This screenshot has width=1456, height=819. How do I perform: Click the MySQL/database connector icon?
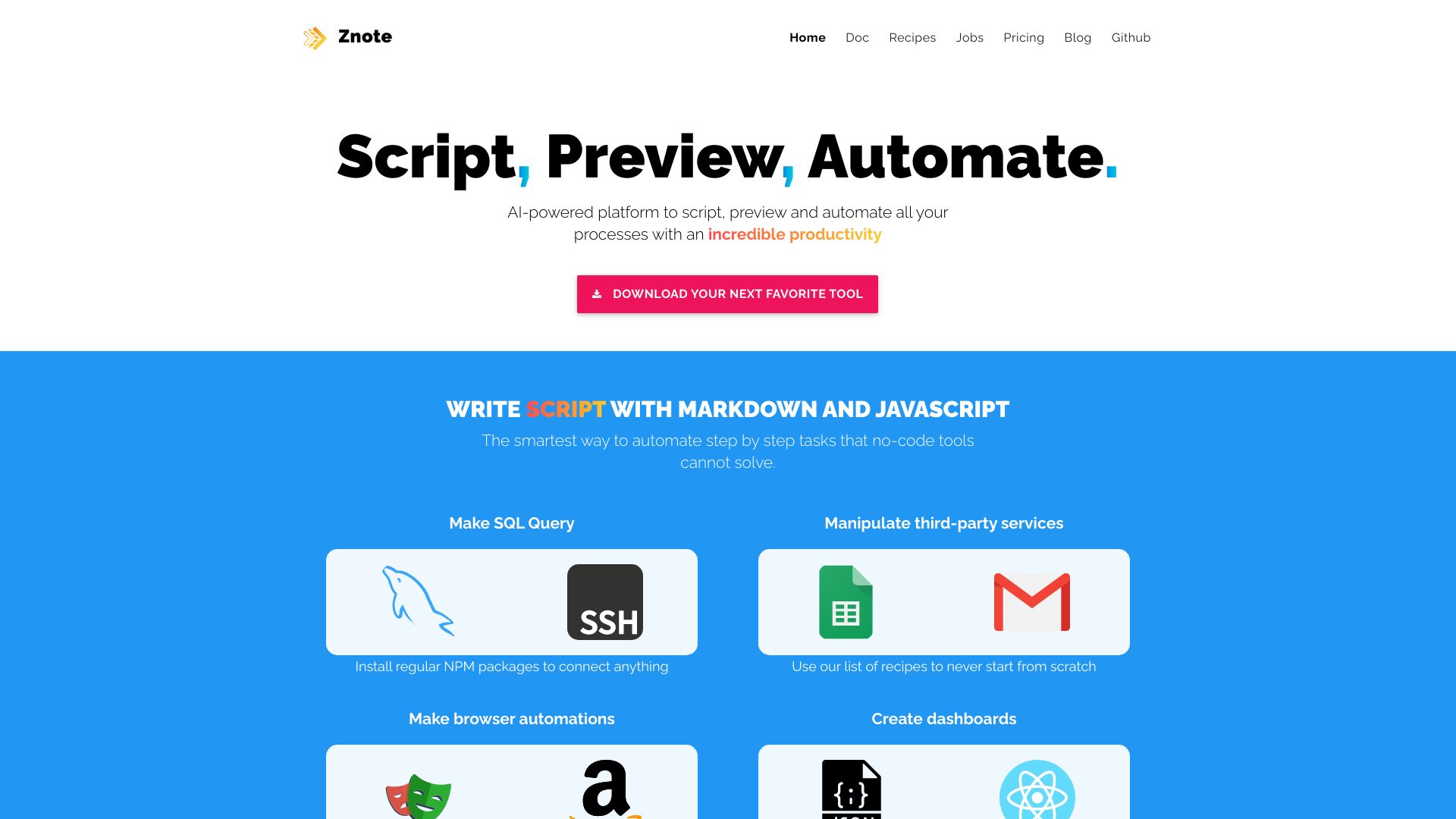(x=418, y=601)
